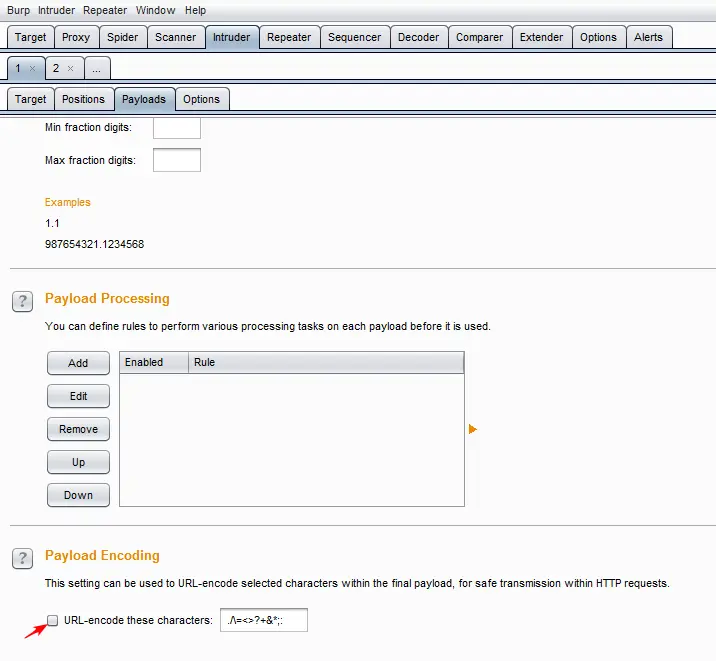Click the Remove rule button

[78, 429]
